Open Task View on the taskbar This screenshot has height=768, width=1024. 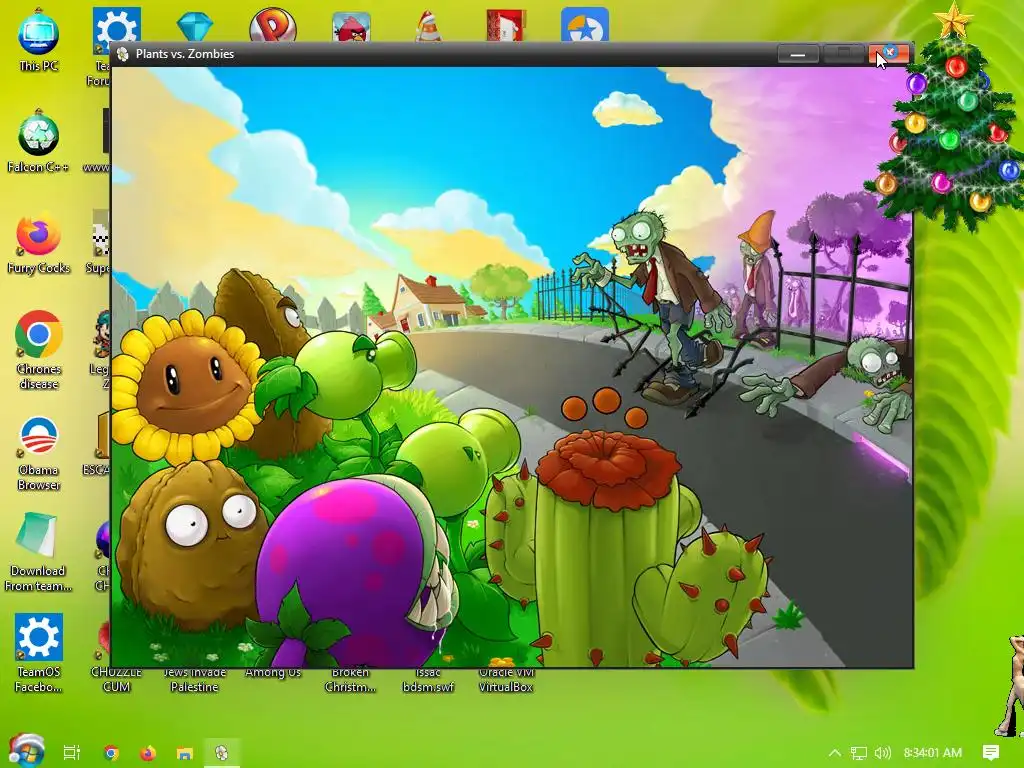tap(72, 753)
